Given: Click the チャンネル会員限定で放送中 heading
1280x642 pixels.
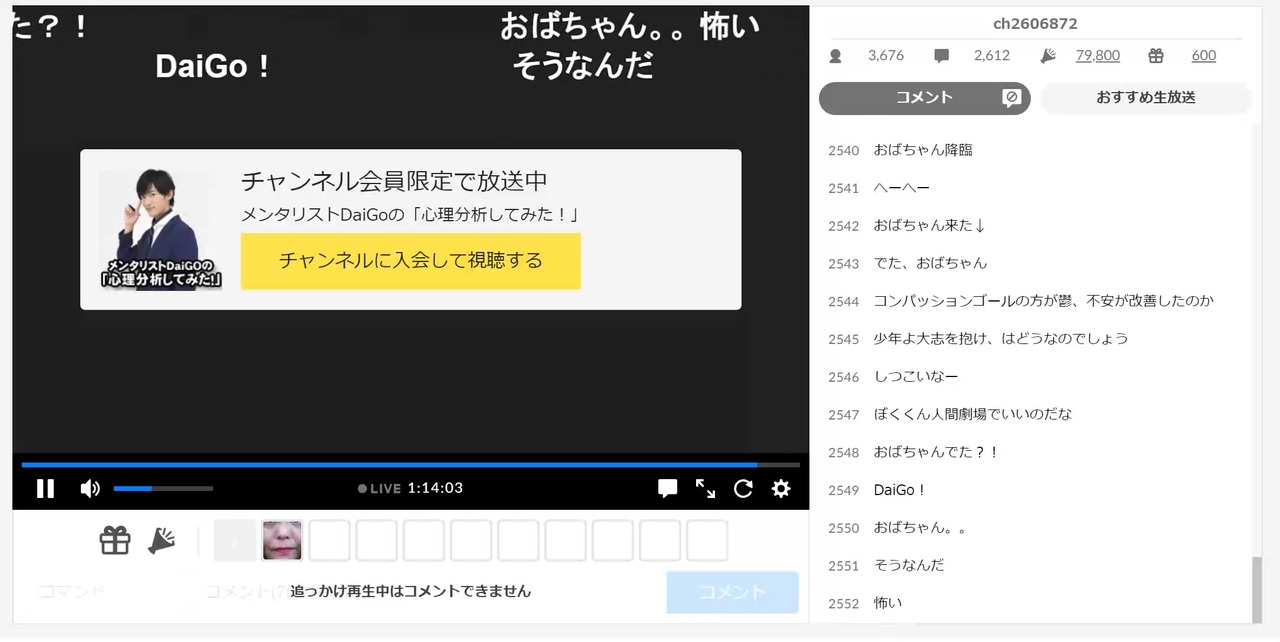Looking at the screenshot, I should point(394,181).
